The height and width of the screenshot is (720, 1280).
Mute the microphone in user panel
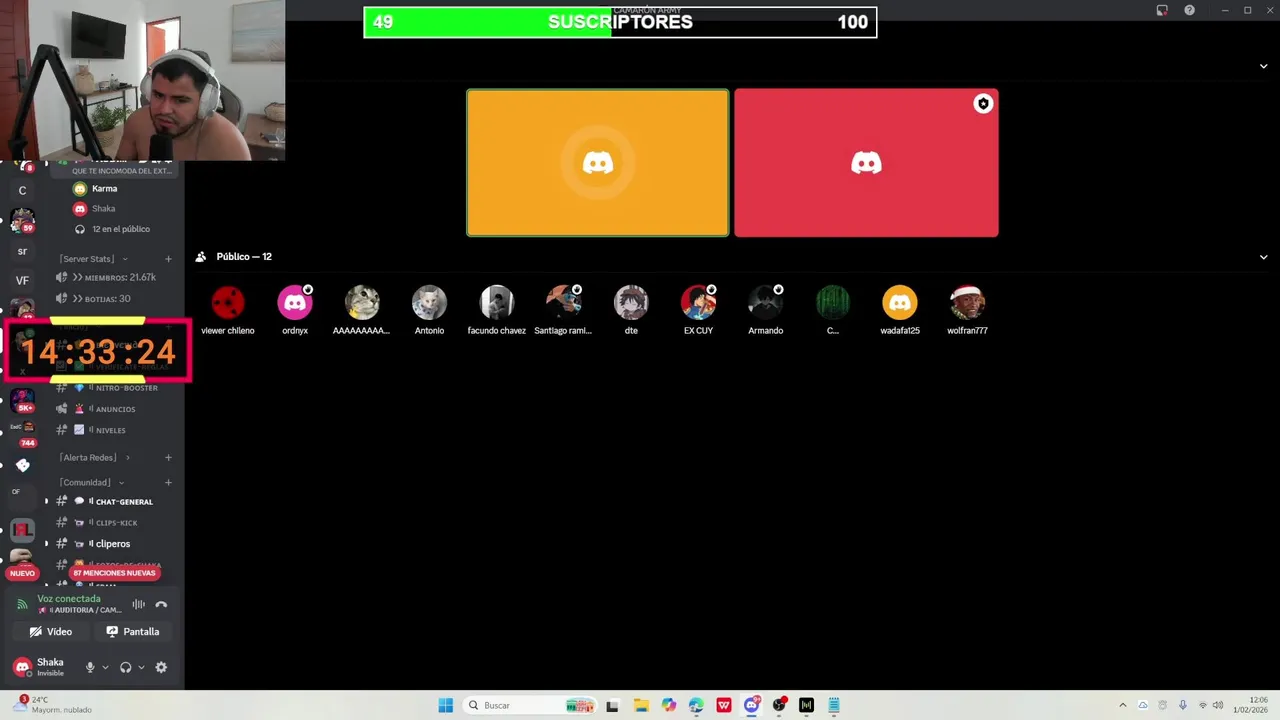coord(90,667)
